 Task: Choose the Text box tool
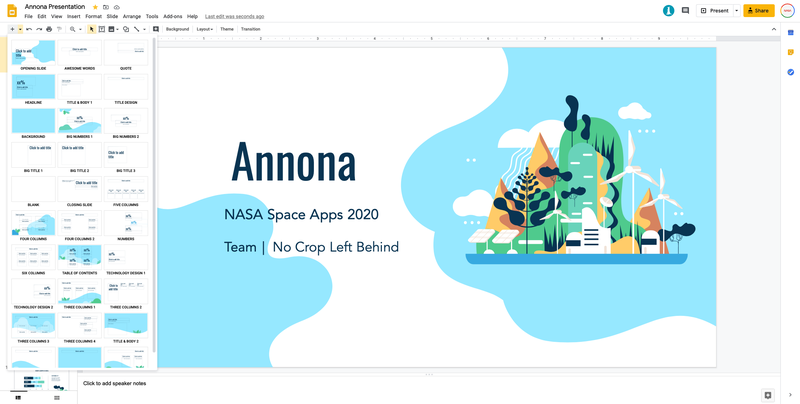click(x=102, y=29)
